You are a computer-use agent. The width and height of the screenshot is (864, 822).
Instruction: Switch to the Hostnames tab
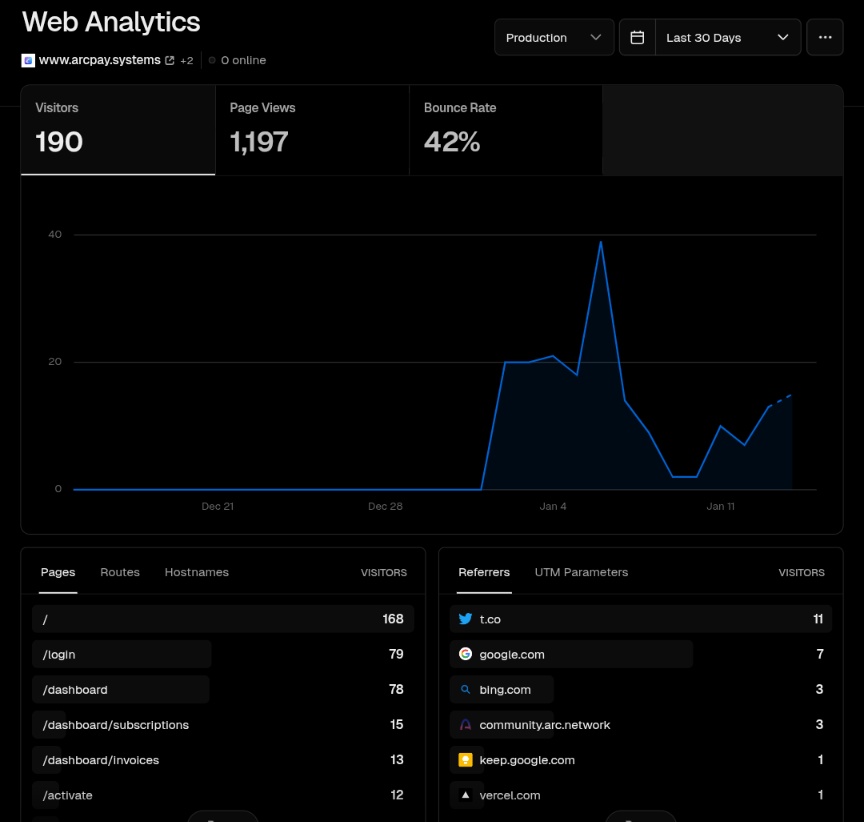coord(197,572)
